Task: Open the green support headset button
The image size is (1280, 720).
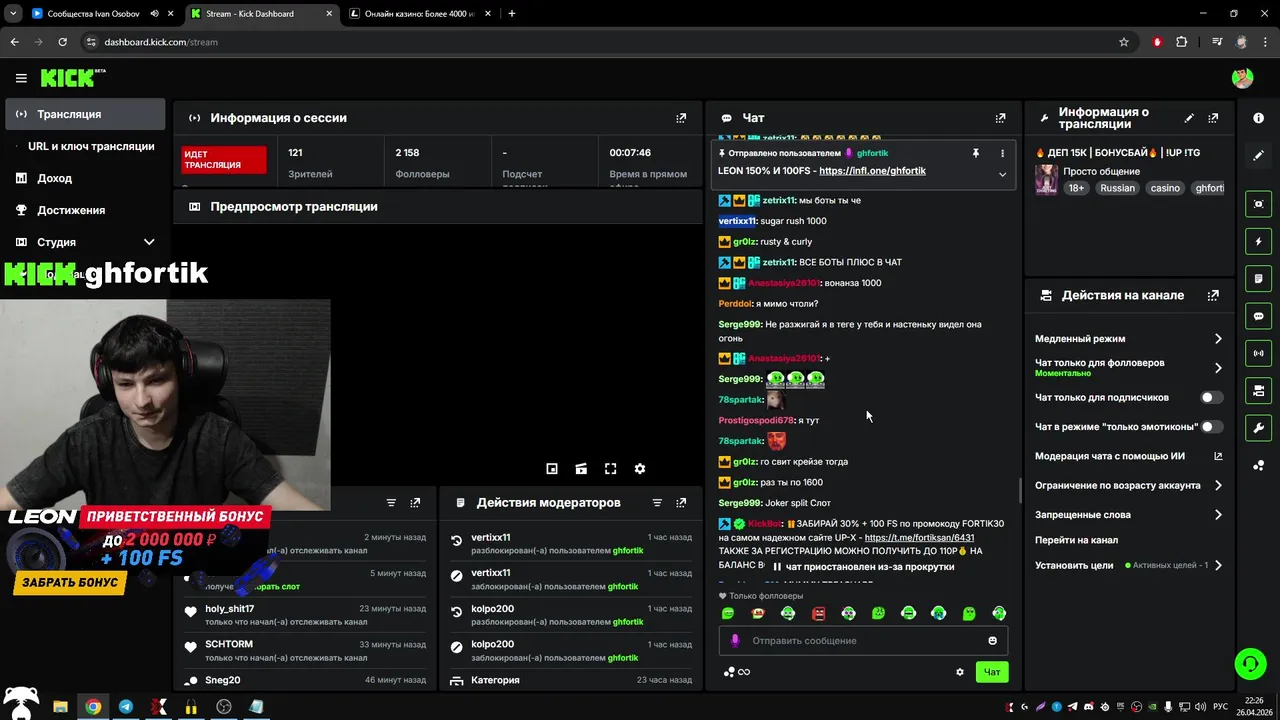Action: coord(1249,664)
